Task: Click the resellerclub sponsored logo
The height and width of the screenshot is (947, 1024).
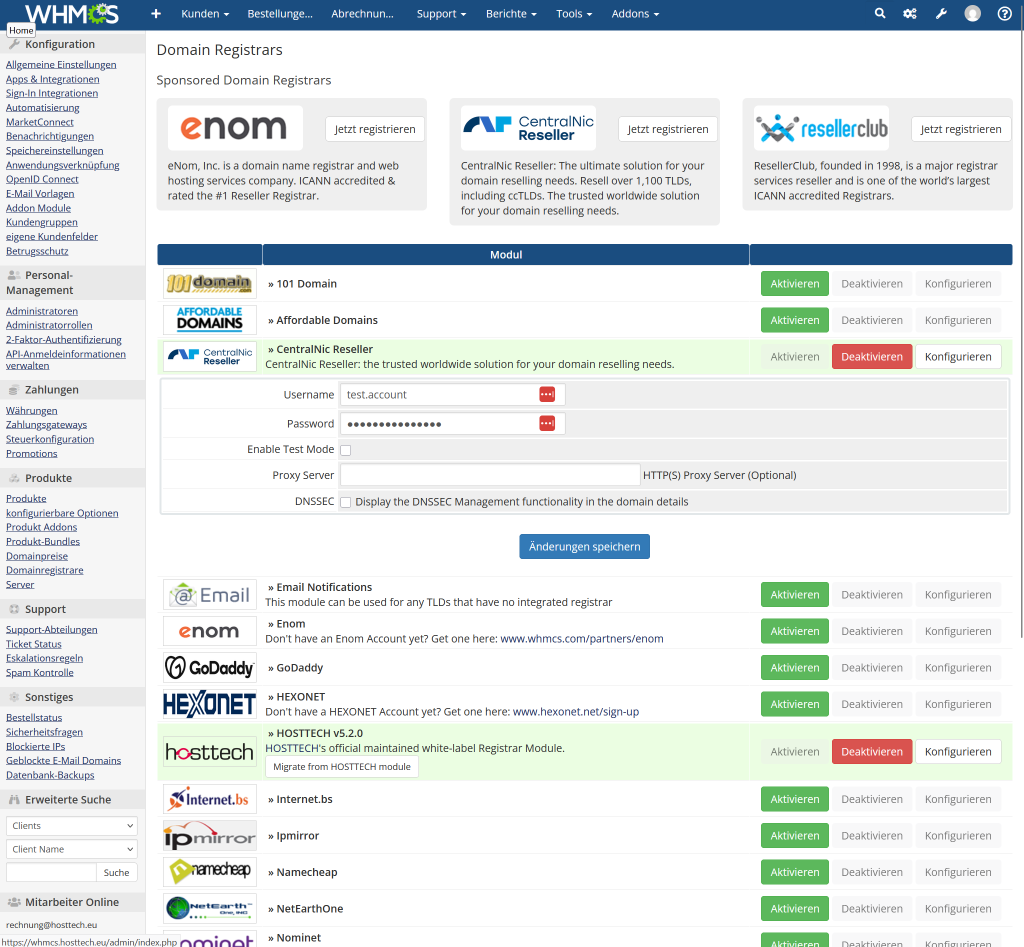Action: coord(821,128)
